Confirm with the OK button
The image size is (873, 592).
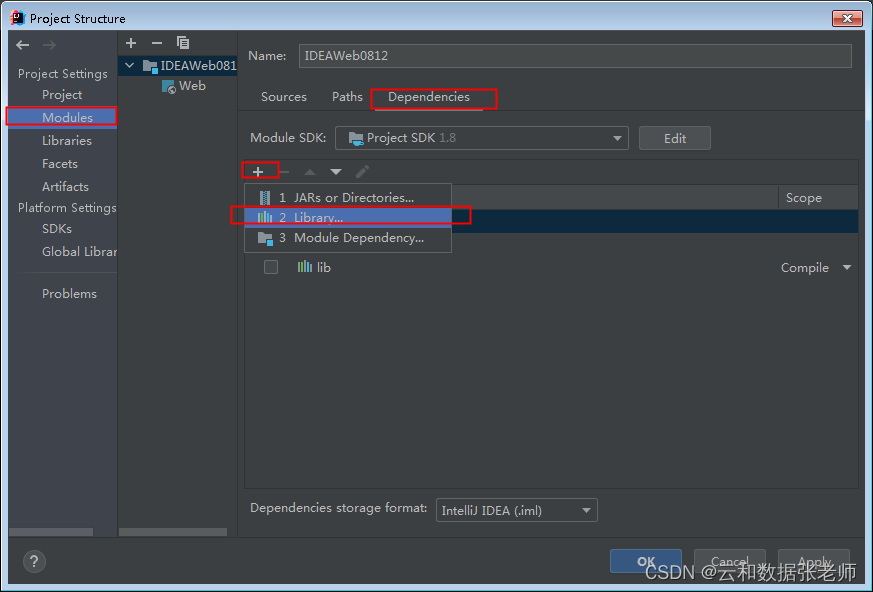[x=646, y=561]
